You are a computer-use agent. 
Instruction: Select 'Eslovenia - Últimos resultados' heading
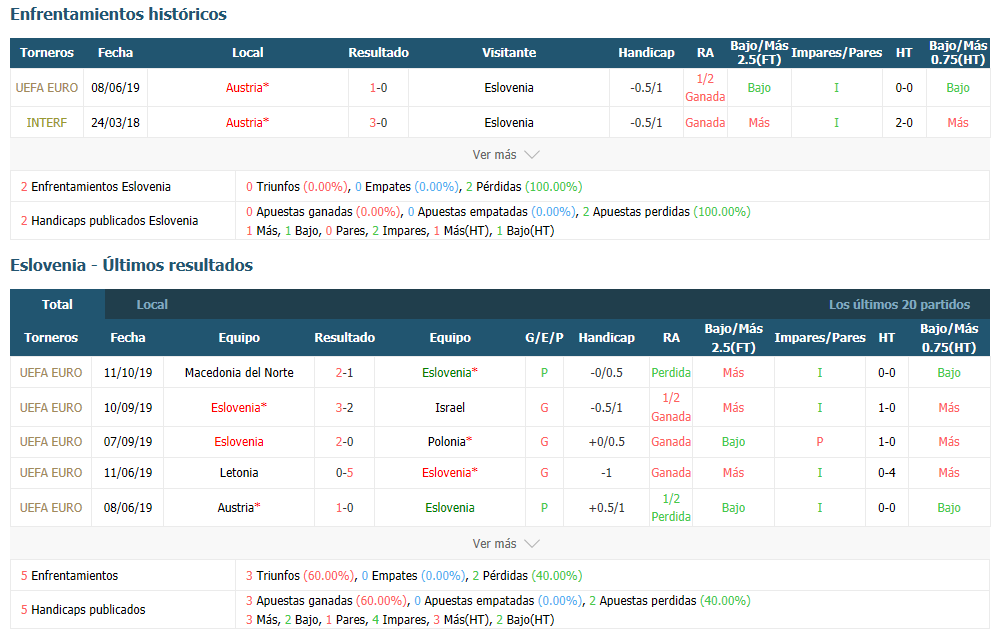132,265
